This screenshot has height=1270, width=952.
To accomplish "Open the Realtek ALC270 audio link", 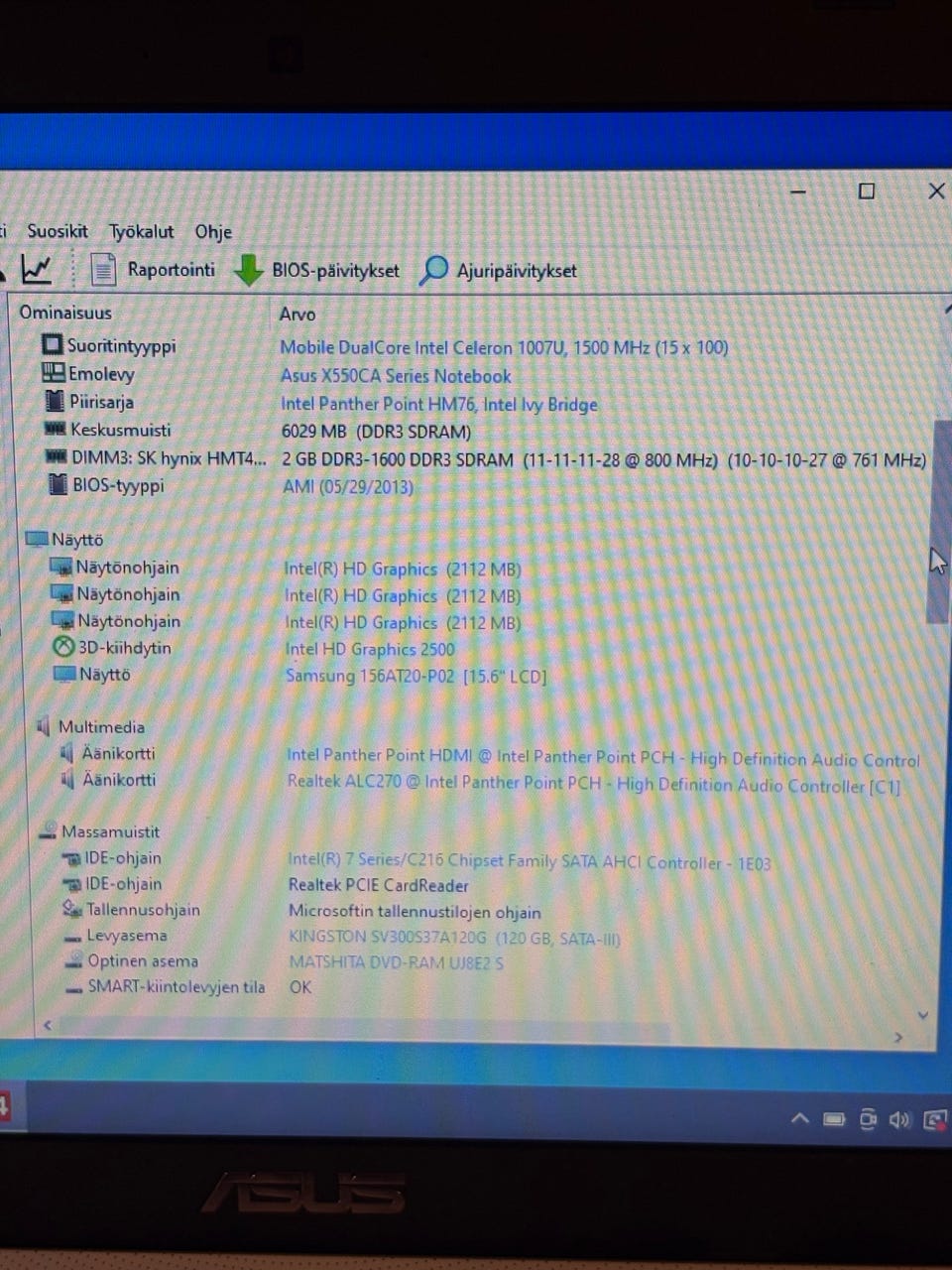I will click(x=594, y=784).
